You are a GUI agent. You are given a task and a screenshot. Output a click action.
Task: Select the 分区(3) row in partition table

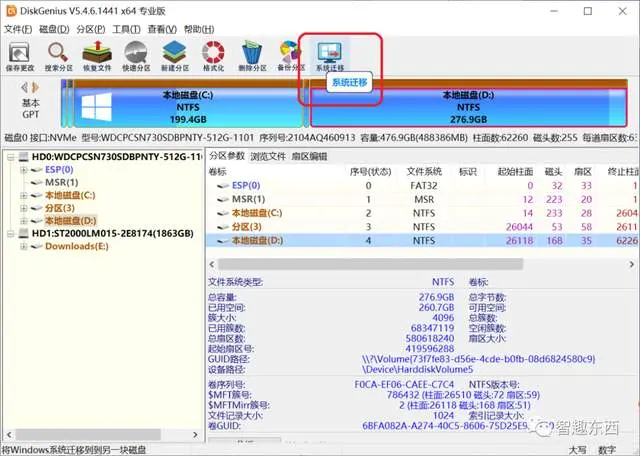click(422, 227)
